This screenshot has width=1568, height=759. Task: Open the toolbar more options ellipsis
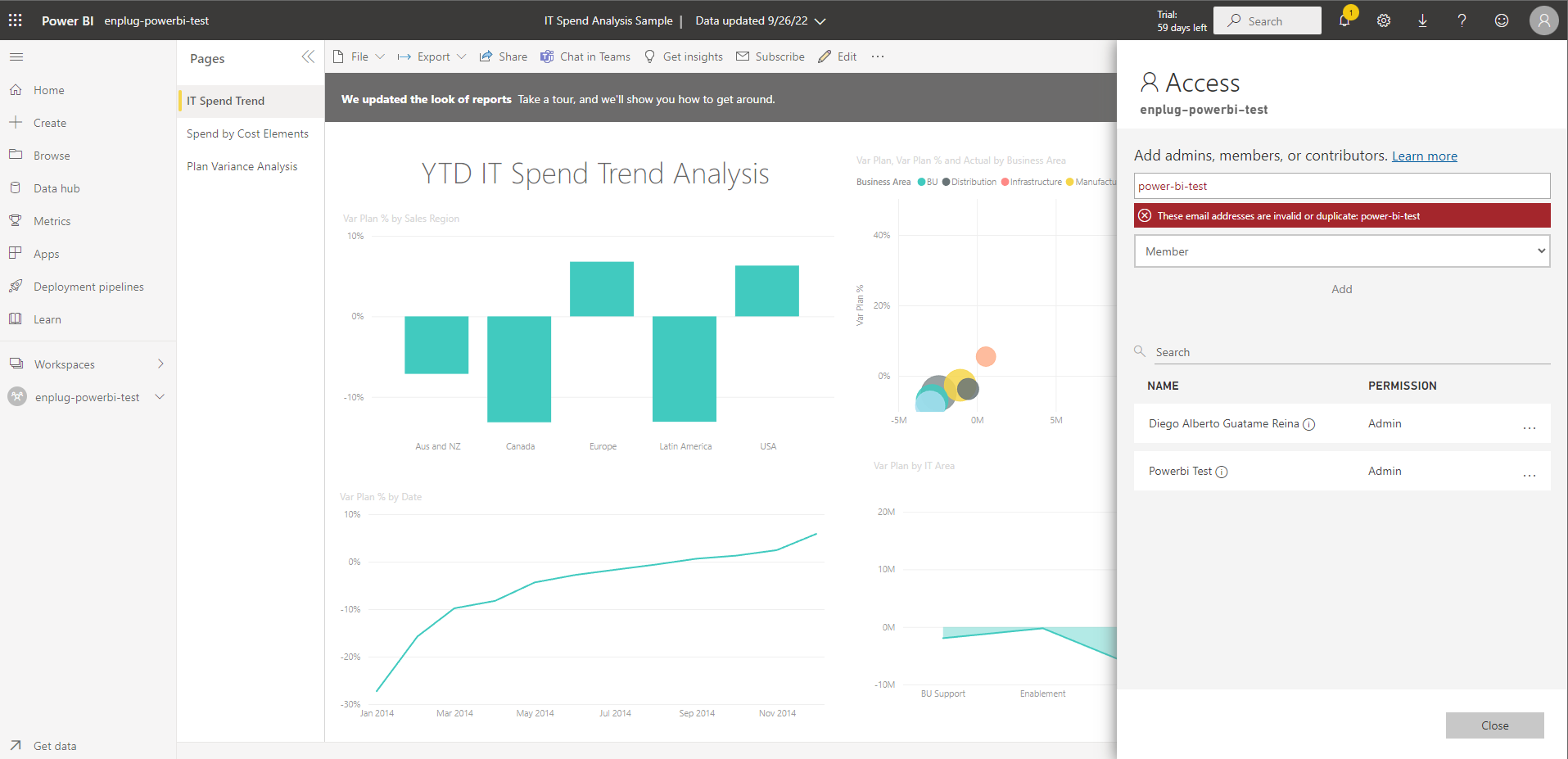(878, 56)
